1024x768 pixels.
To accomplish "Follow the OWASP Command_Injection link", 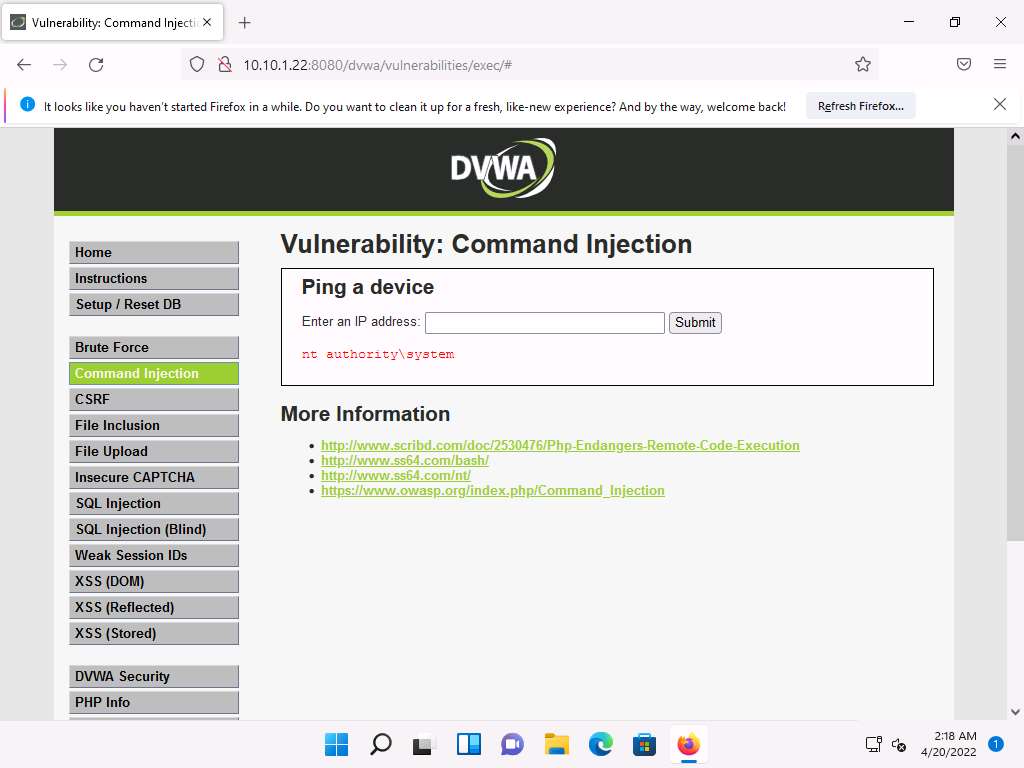I will (492, 491).
